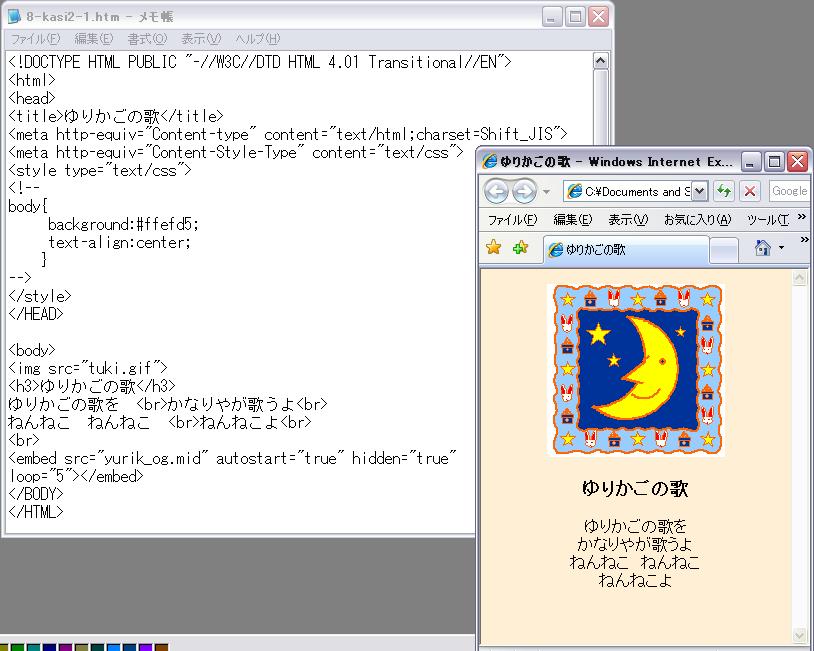The image size is (814, 651).
Task: Click the IE logo in the browser title bar
Action: pos(490,161)
